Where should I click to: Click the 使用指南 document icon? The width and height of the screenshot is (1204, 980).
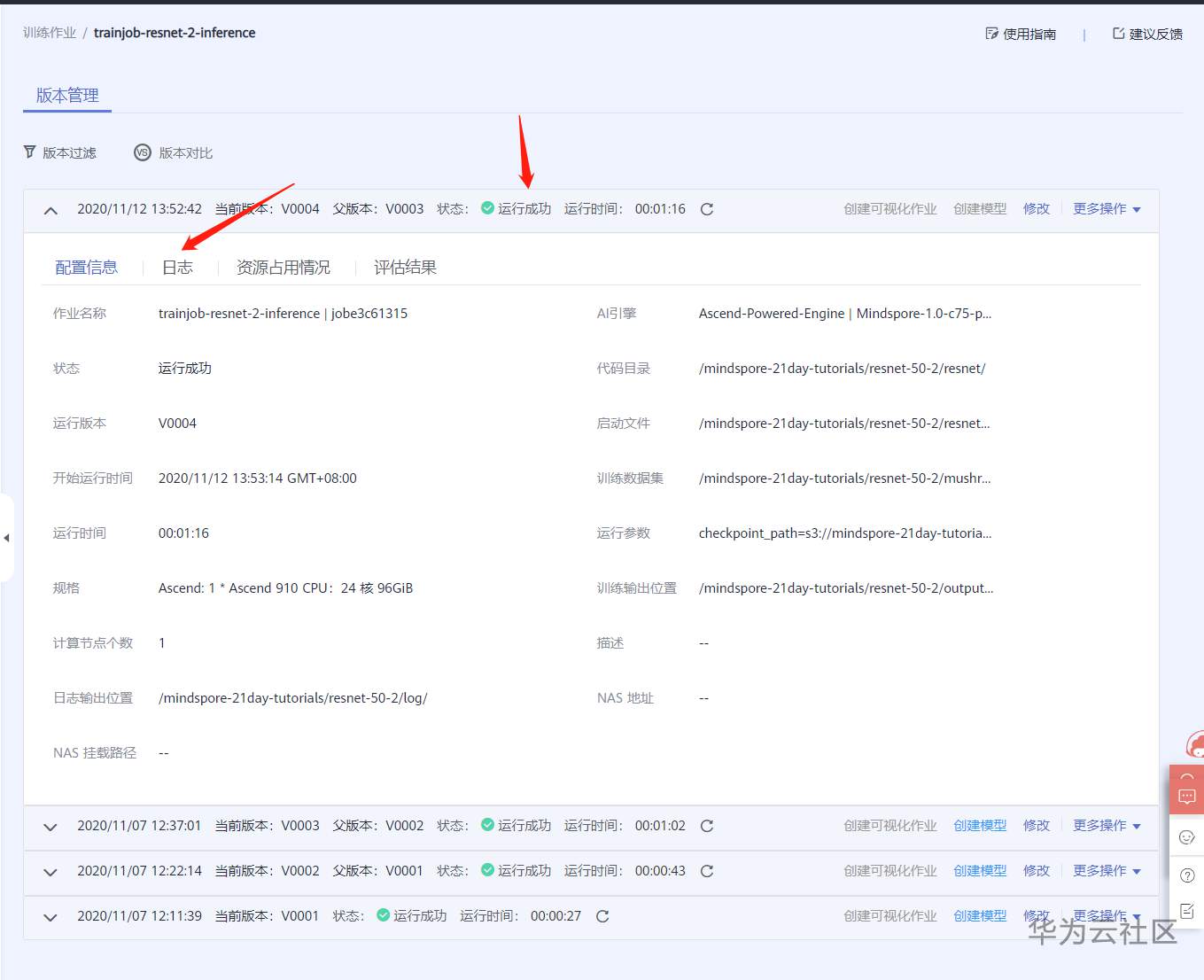991,34
